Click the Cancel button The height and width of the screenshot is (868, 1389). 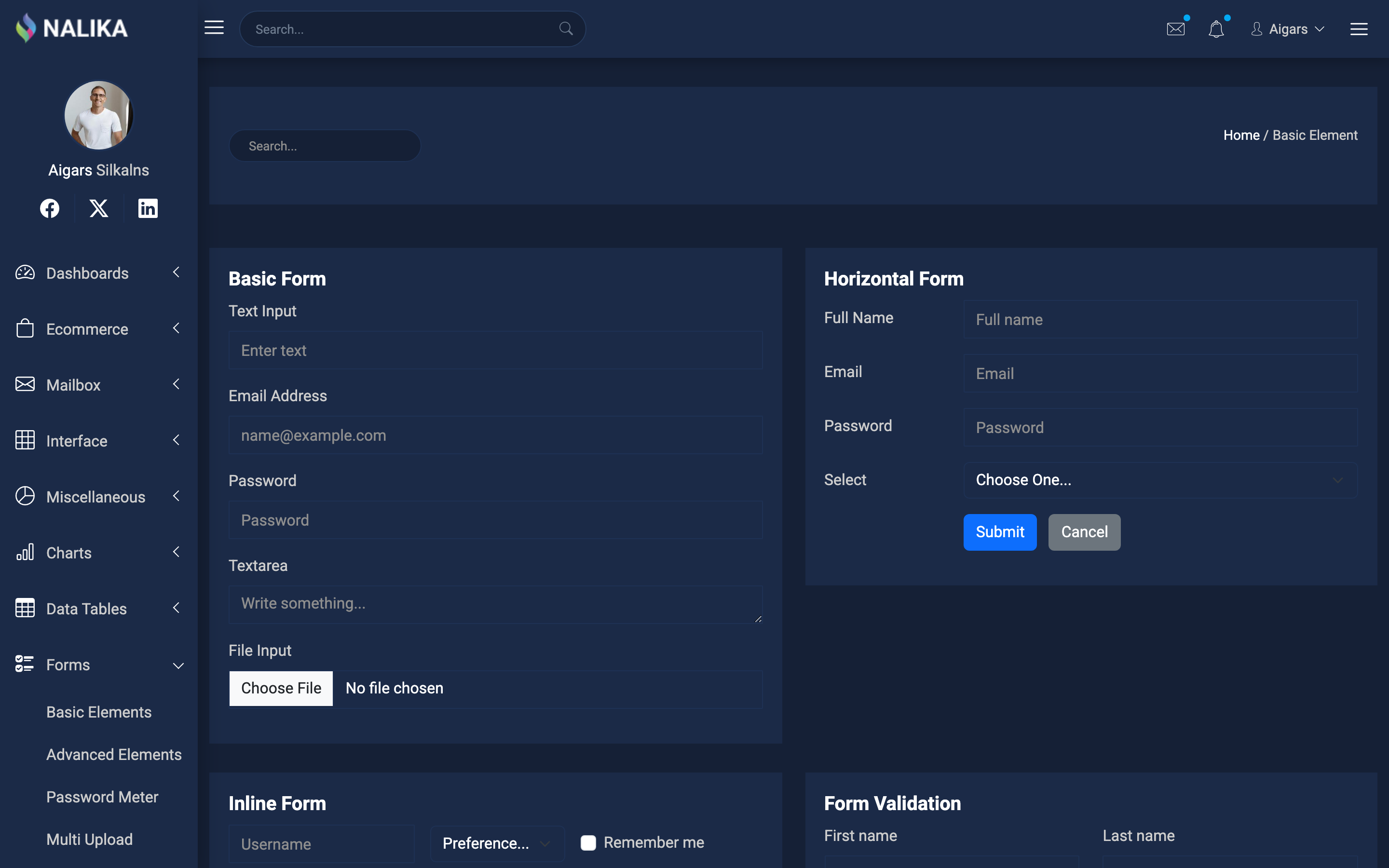click(x=1084, y=532)
